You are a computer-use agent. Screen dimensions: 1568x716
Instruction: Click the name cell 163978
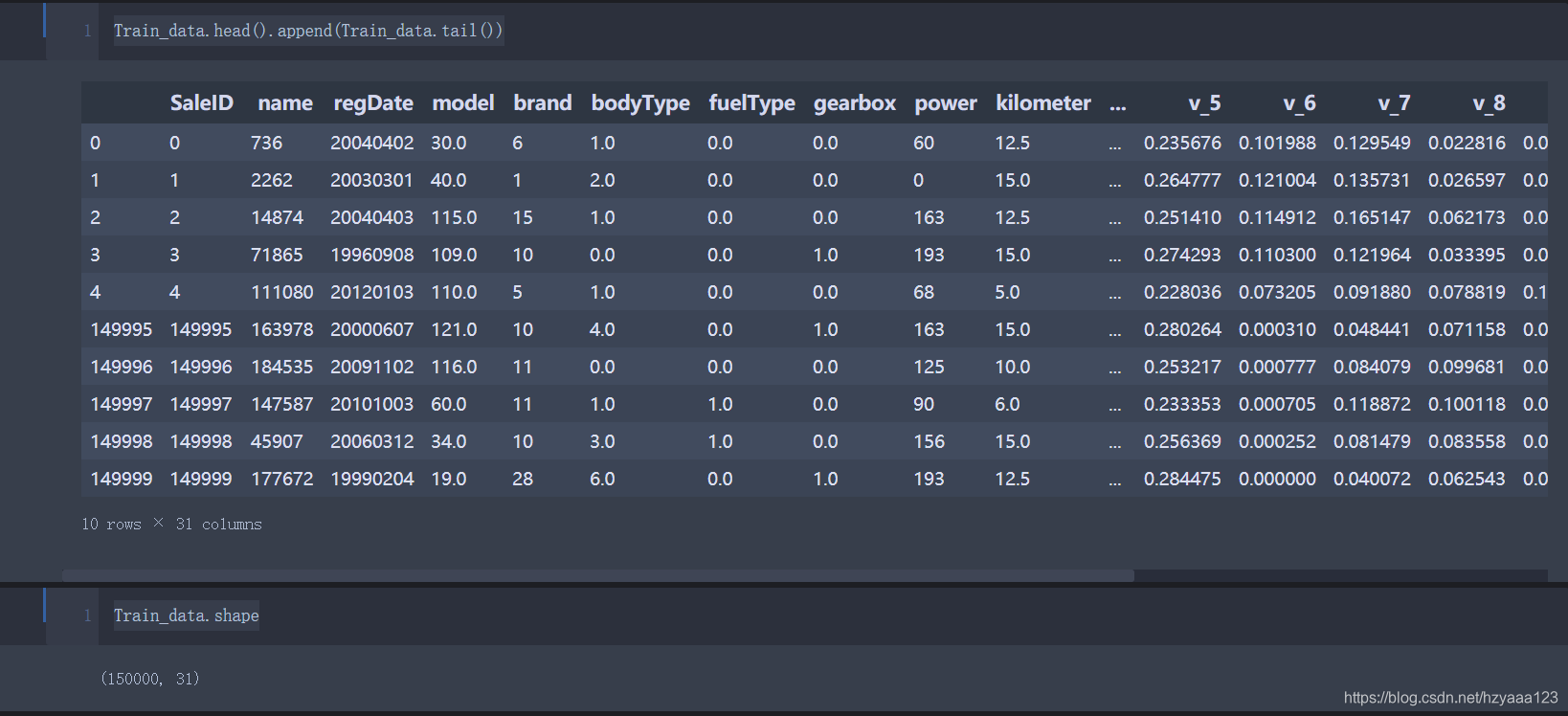281,329
